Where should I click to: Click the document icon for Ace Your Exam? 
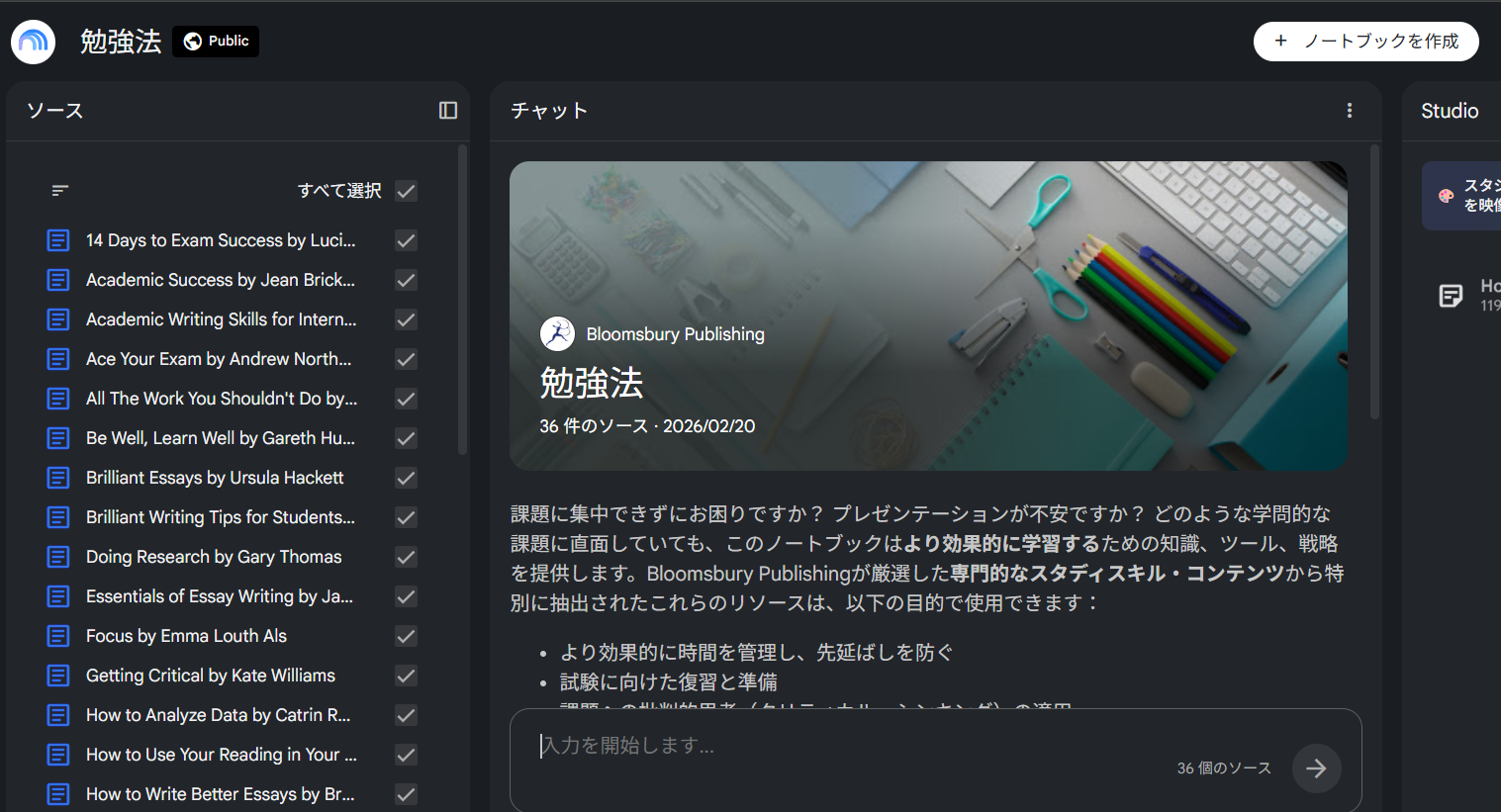point(58,359)
